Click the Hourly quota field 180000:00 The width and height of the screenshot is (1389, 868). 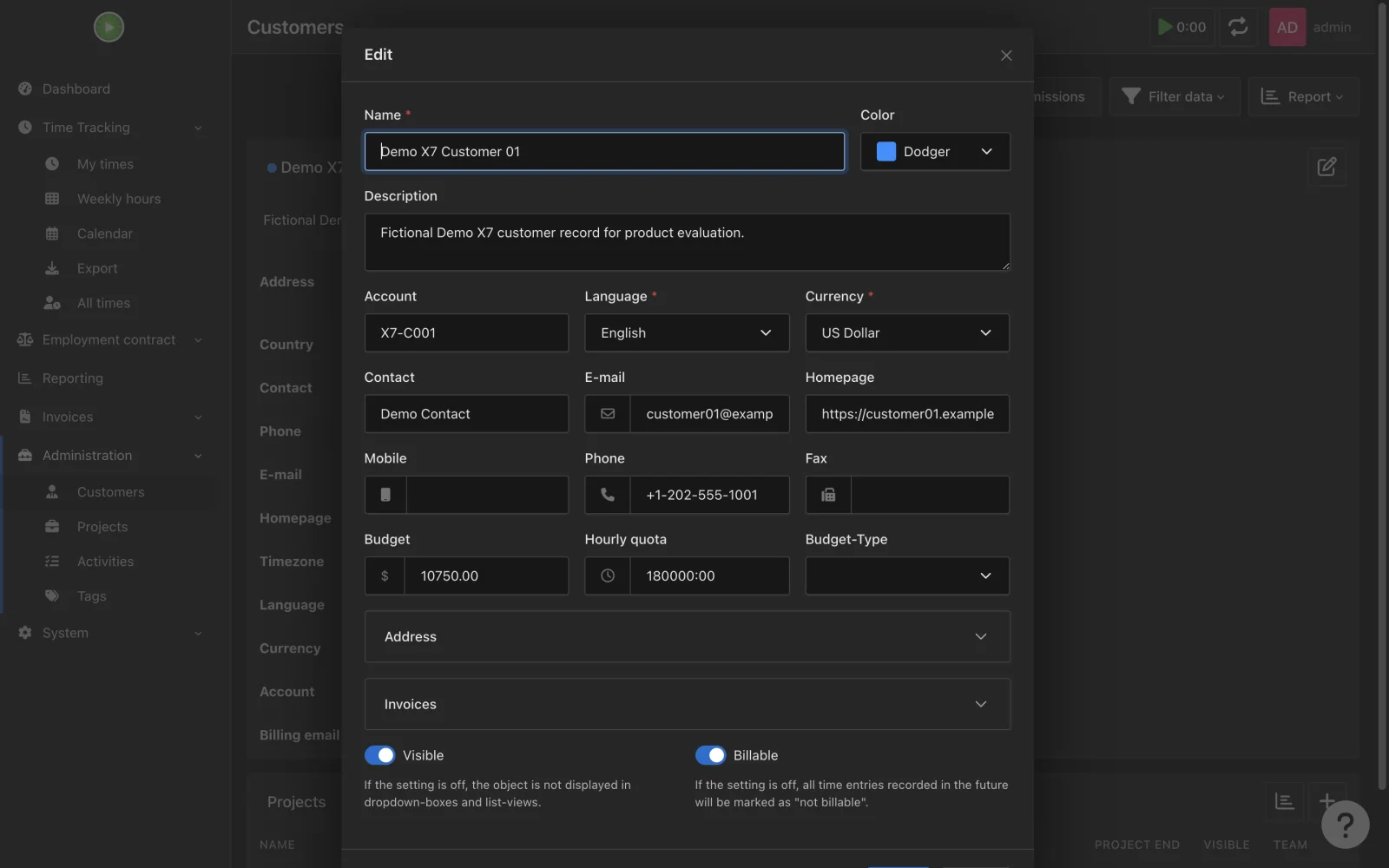[709, 575]
